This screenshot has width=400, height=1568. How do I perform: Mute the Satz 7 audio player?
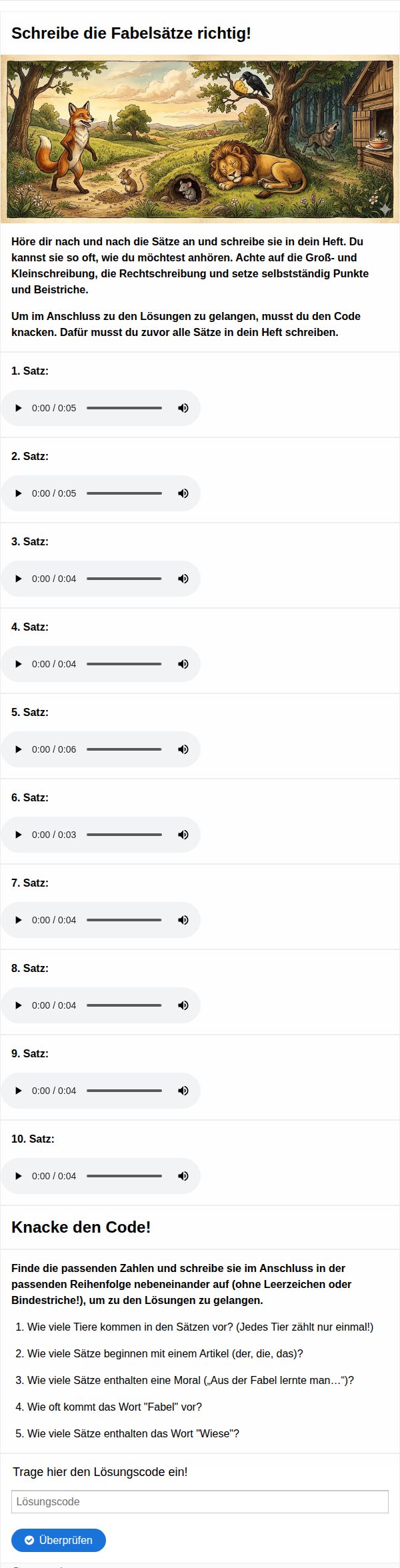[183, 920]
